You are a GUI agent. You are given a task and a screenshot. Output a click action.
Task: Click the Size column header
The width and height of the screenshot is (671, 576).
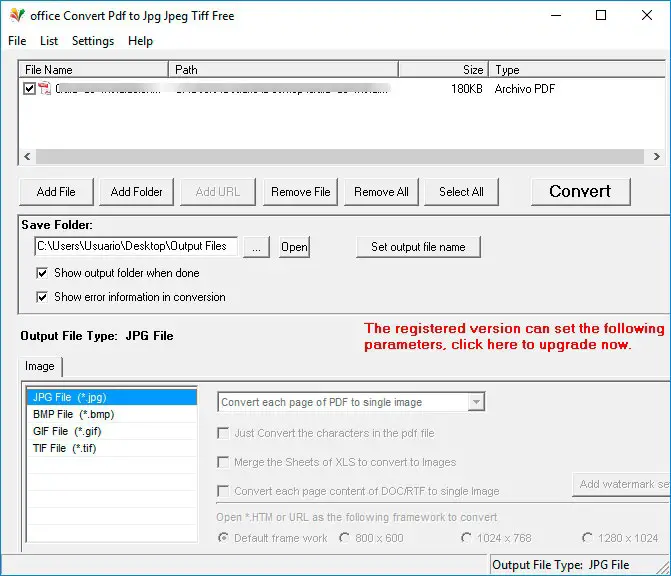[x=443, y=69]
